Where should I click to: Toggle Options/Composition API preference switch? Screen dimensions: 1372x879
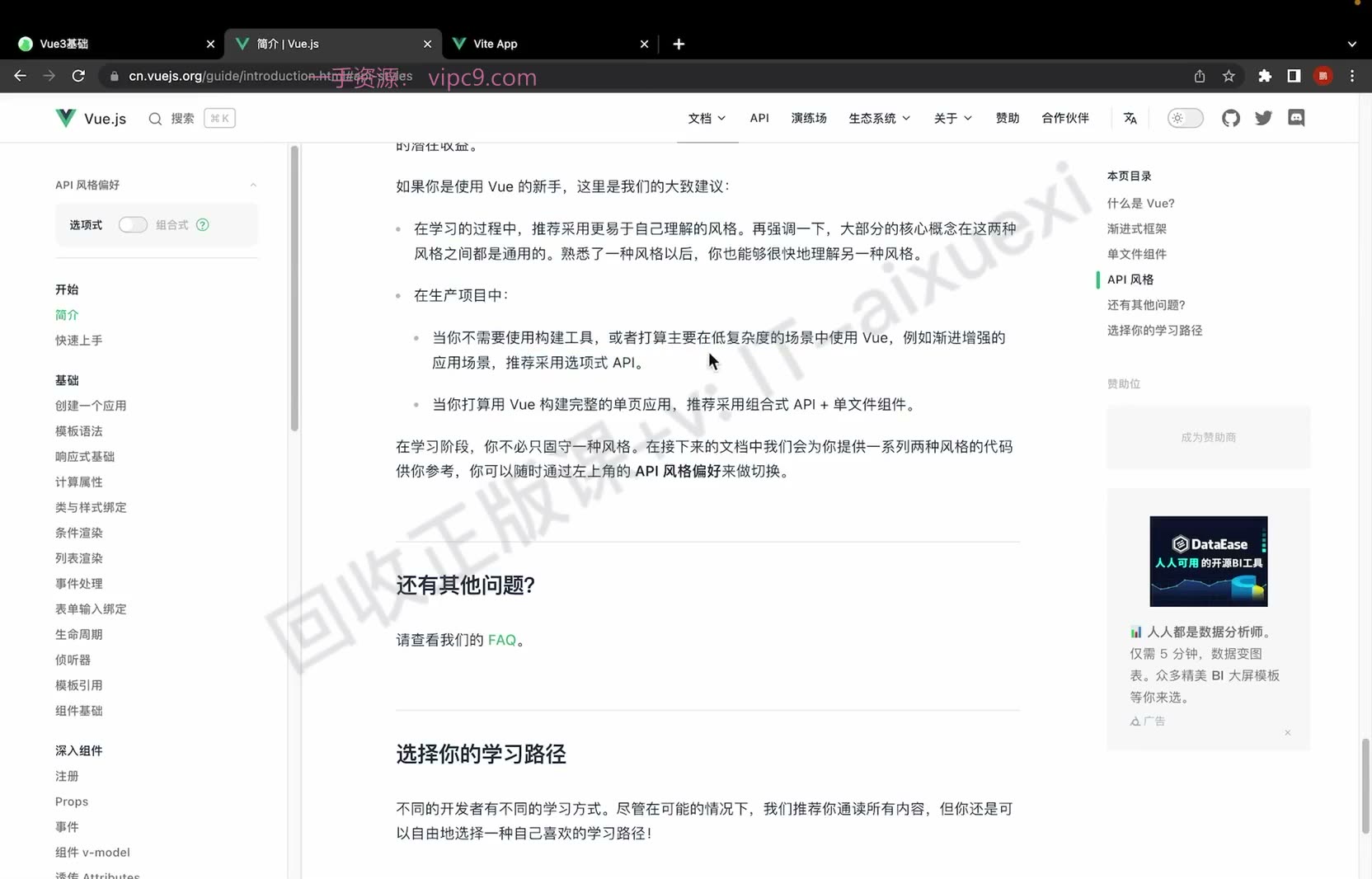tap(133, 224)
